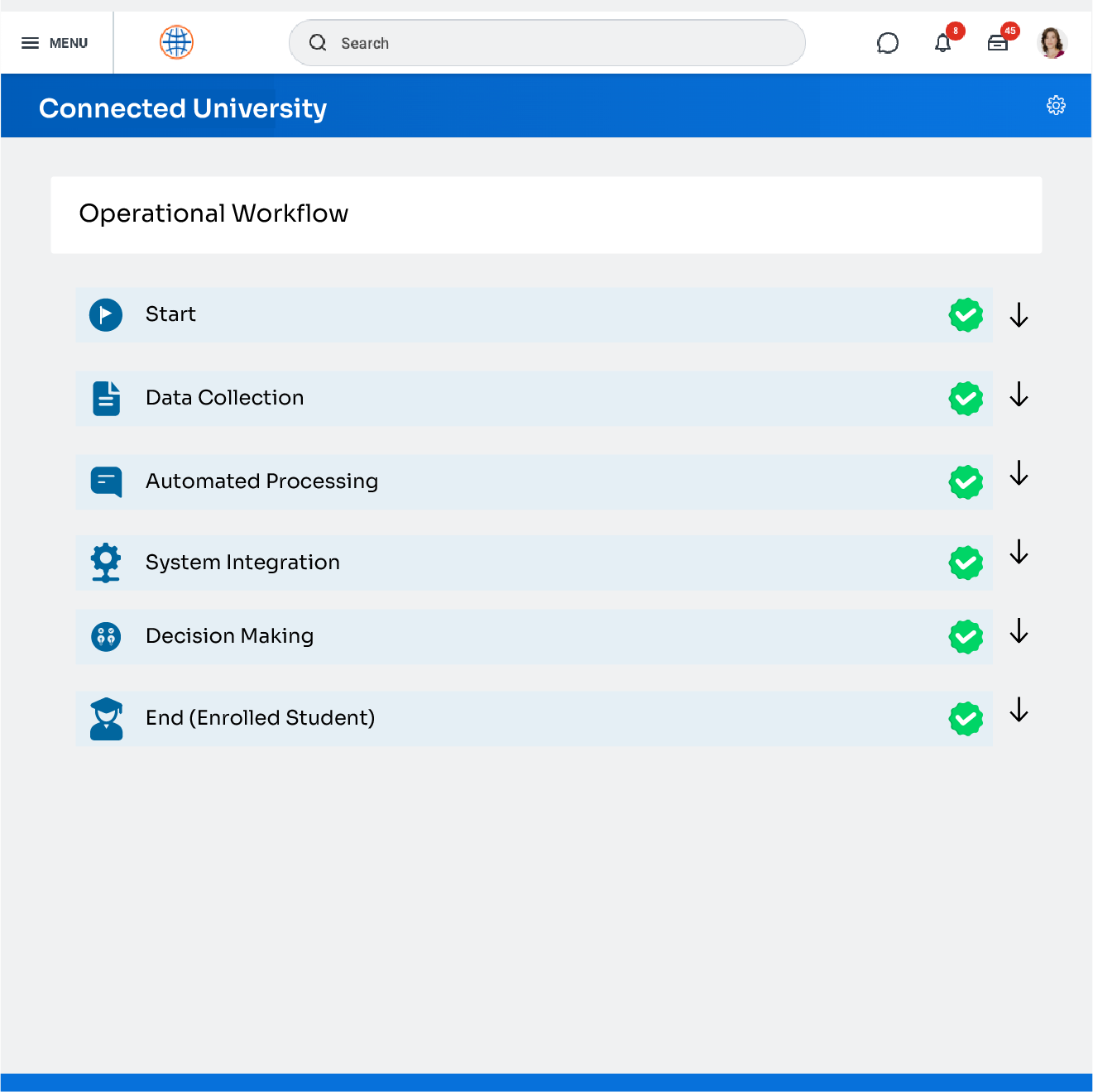1093x1092 pixels.
Task: Click the Operational Workflow title
Action: pyautogui.click(x=213, y=213)
